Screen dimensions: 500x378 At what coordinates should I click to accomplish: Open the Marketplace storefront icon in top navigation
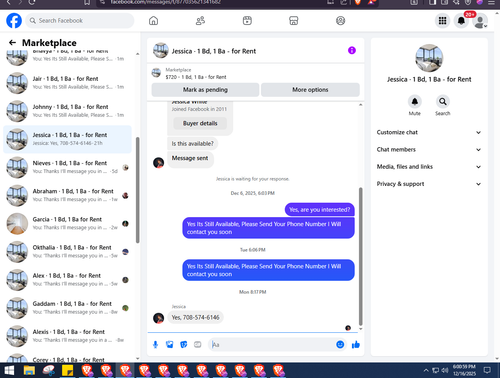(294, 21)
